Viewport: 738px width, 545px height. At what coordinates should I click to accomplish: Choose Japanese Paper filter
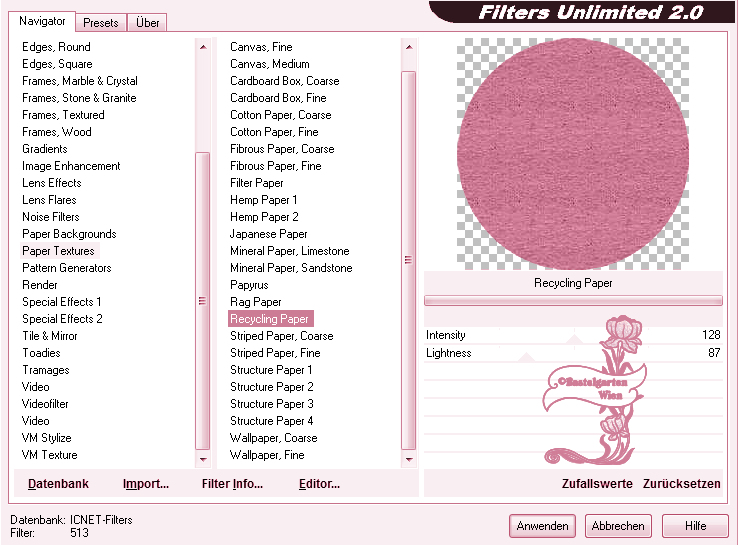[268, 234]
